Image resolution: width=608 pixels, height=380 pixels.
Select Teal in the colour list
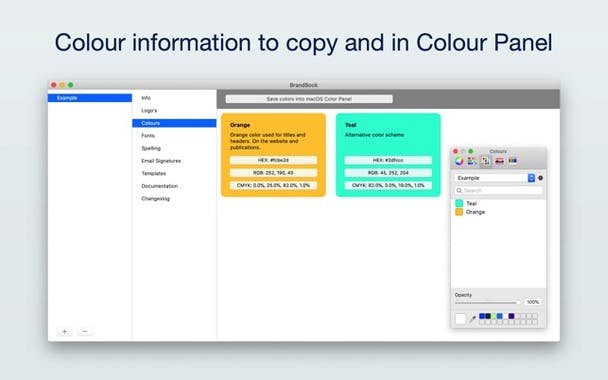click(499, 203)
